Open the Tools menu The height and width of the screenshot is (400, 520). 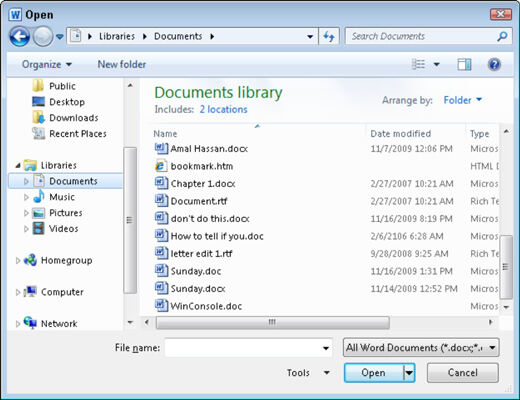coord(308,373)
